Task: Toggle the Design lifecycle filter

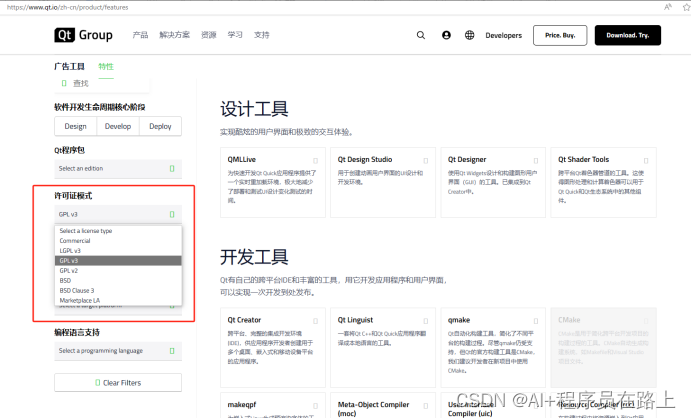Action: point(76,126)
